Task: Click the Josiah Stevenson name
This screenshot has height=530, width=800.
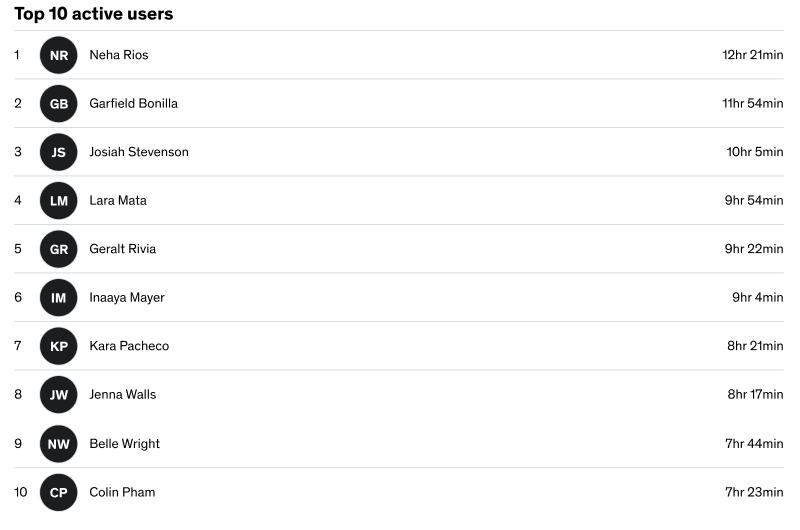Action: coord(139,152)
